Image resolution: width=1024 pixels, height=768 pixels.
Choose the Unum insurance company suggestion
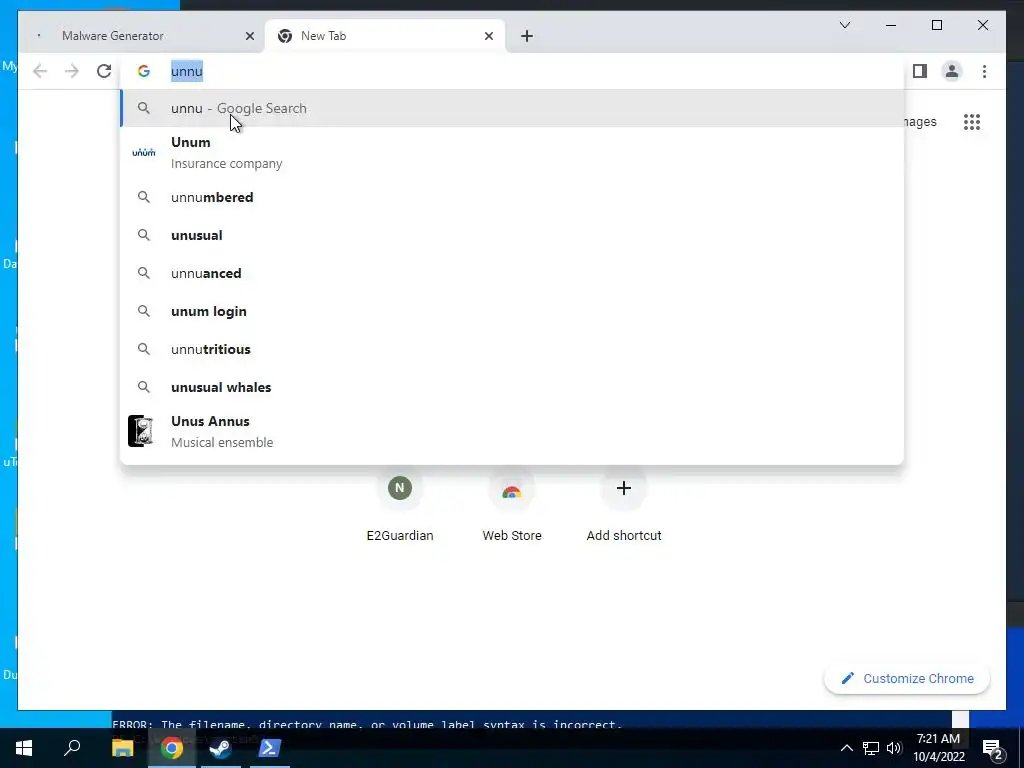point(512,153)
